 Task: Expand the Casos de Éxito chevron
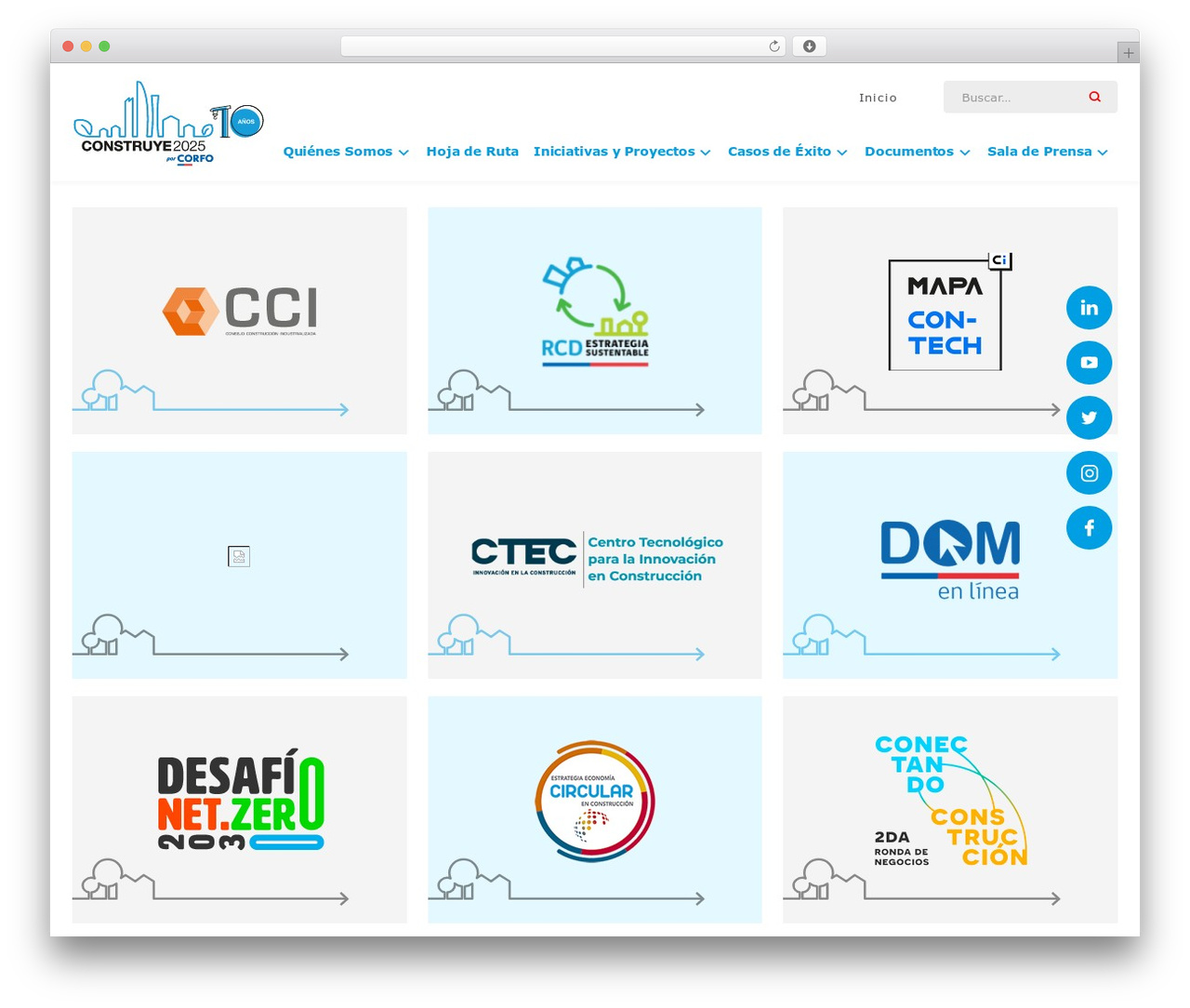click(x=842, y=153)
